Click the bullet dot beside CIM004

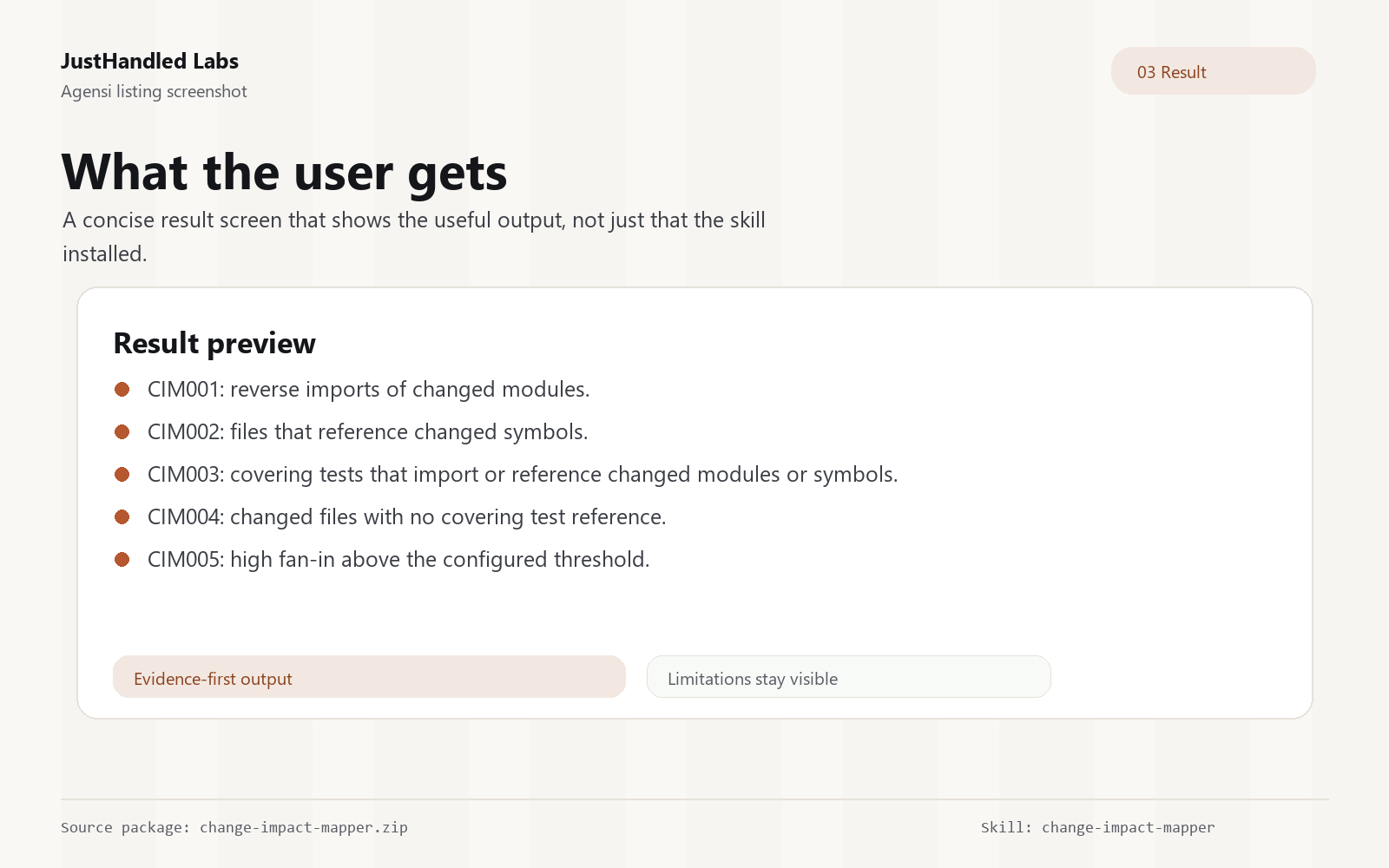[x=122, y=517]
